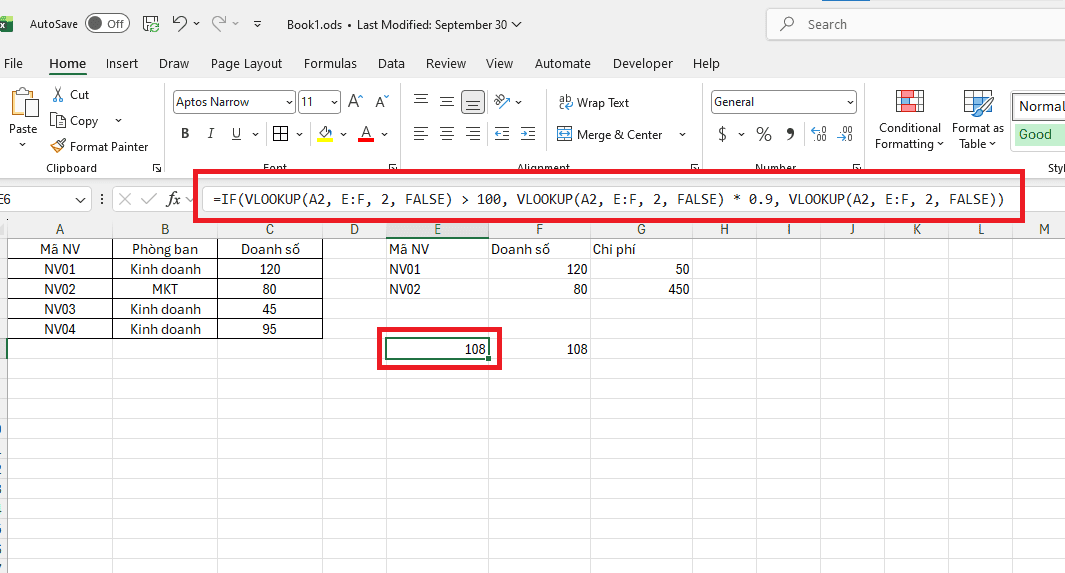This screenshot has height=573, width=1065.
Task: Click the Top Align icon
Action: click(421, 101)
